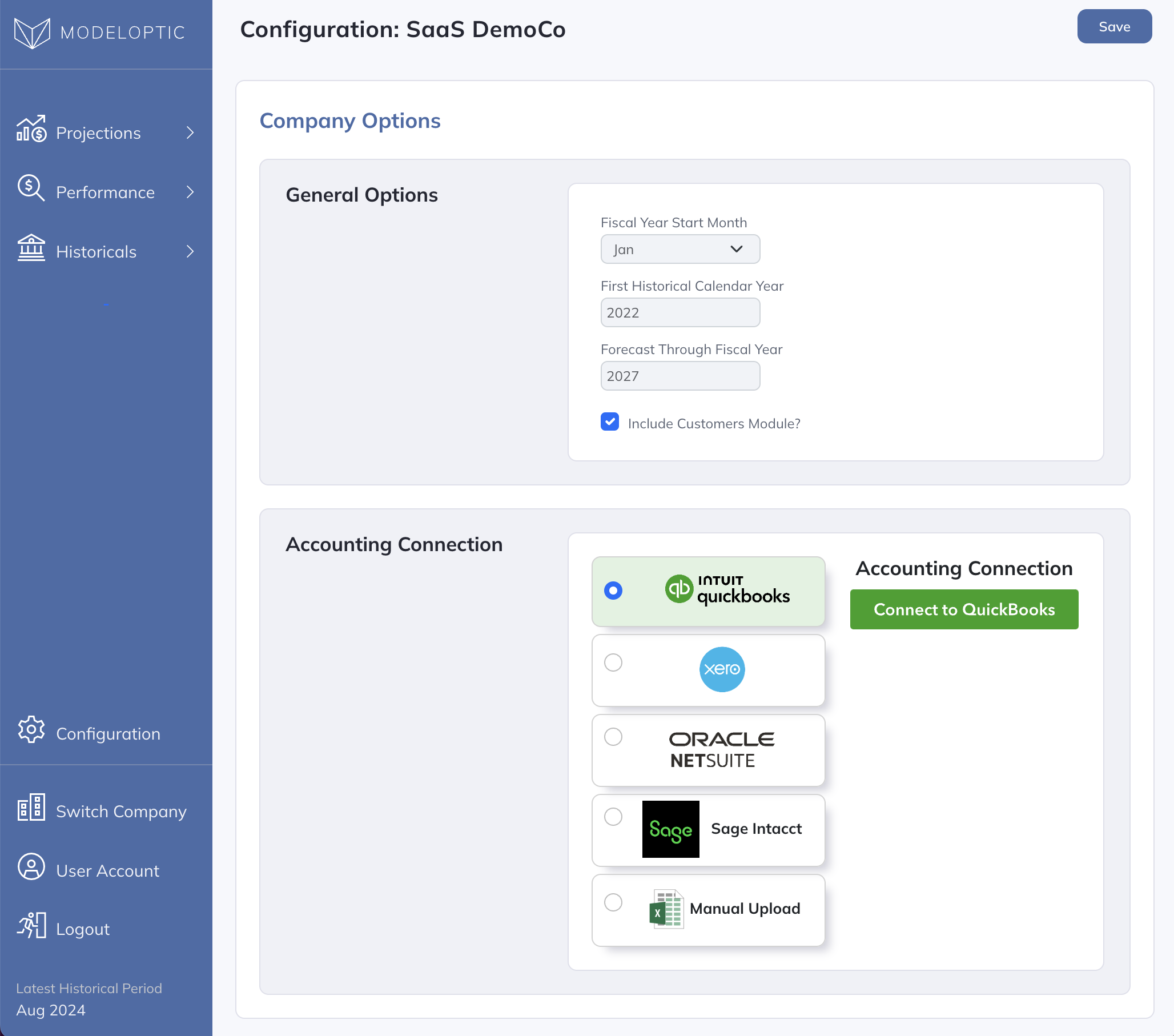
Task: Click the Manual Upload label
Action: point(745,909)
